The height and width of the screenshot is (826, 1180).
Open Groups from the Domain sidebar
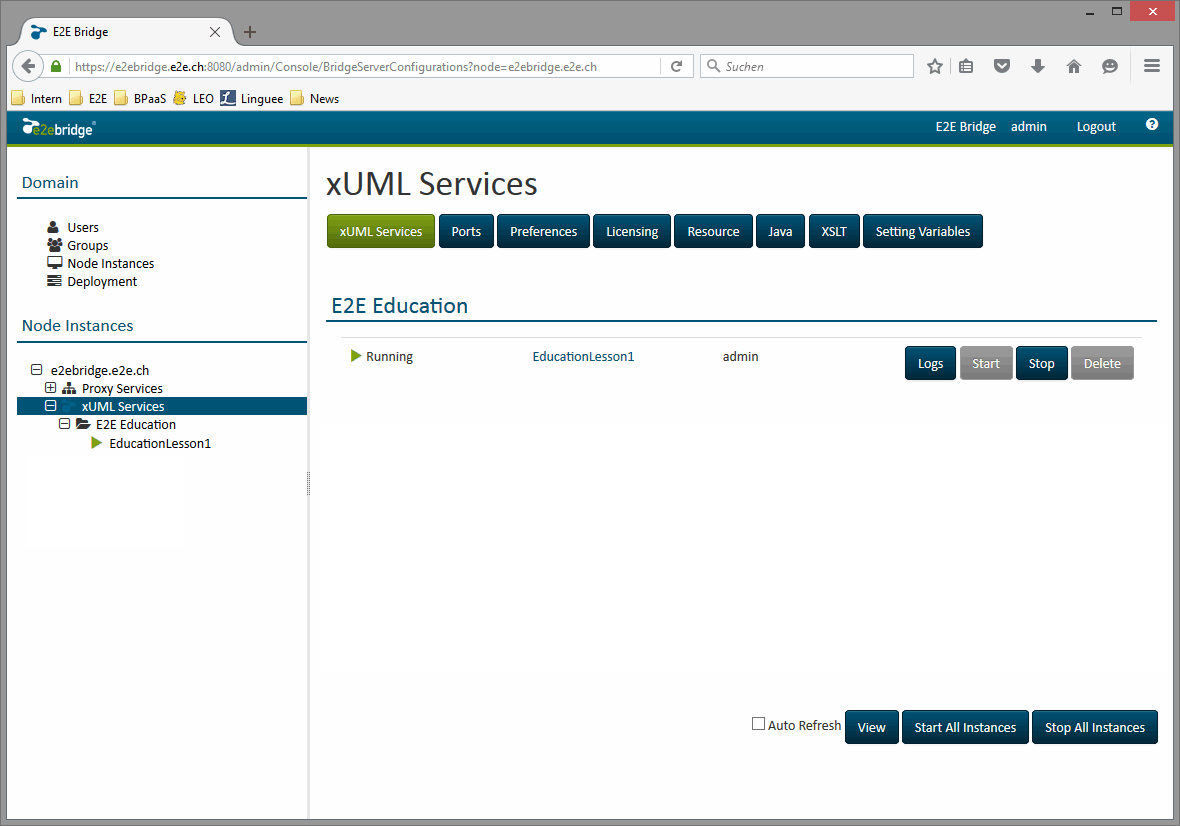coord(54,245)
